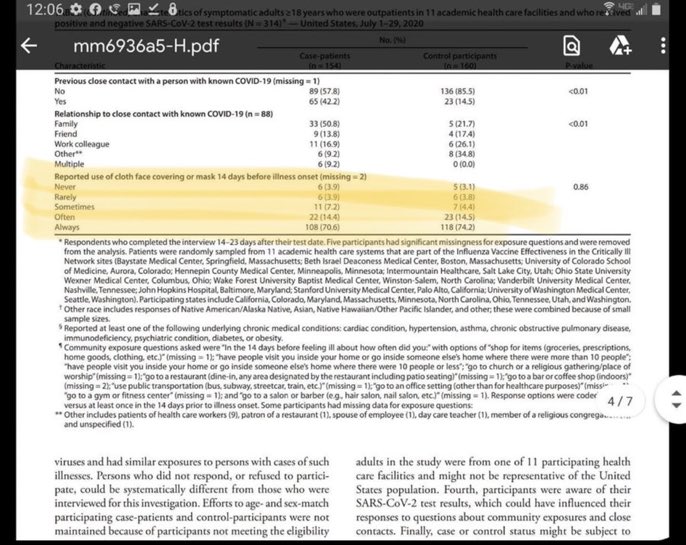686x545 pixels.
Task: Select the value 136 (85.5)
Action: (458, 91)
